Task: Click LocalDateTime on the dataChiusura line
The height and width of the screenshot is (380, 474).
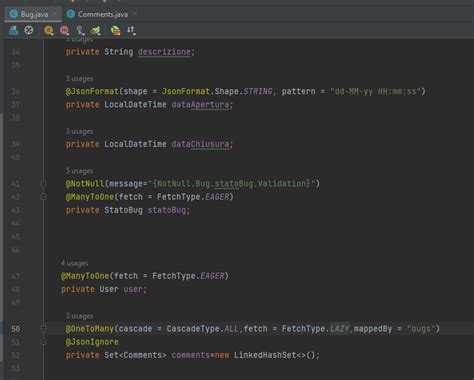Action: (135, 144)
